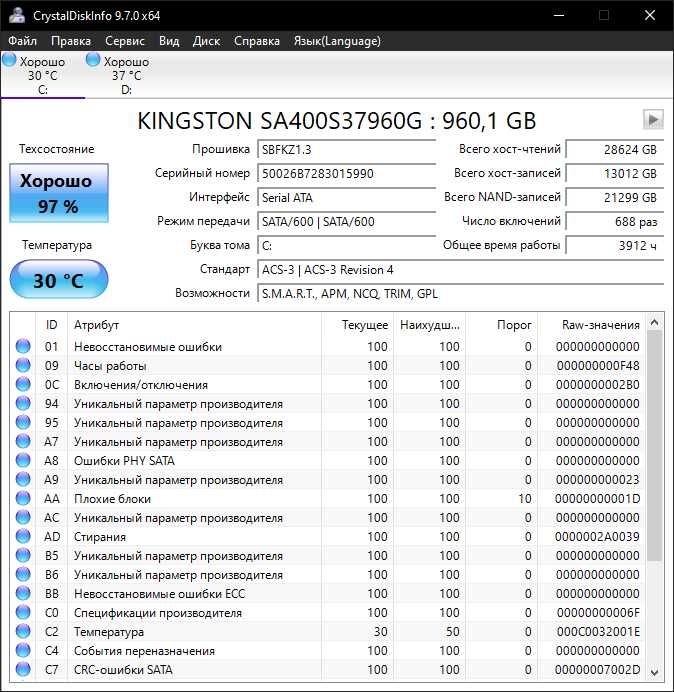Click the serial number field 50026B7283015990
This screenshot has height=692, width=674.
pos(346,173)
